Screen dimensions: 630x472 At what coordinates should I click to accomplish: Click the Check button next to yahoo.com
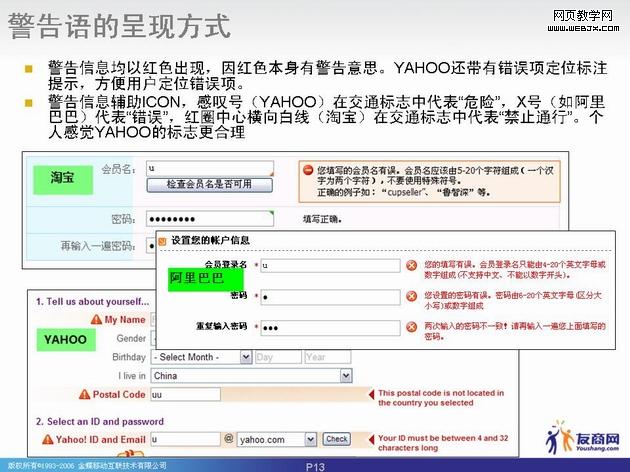[x=336, y=439]
